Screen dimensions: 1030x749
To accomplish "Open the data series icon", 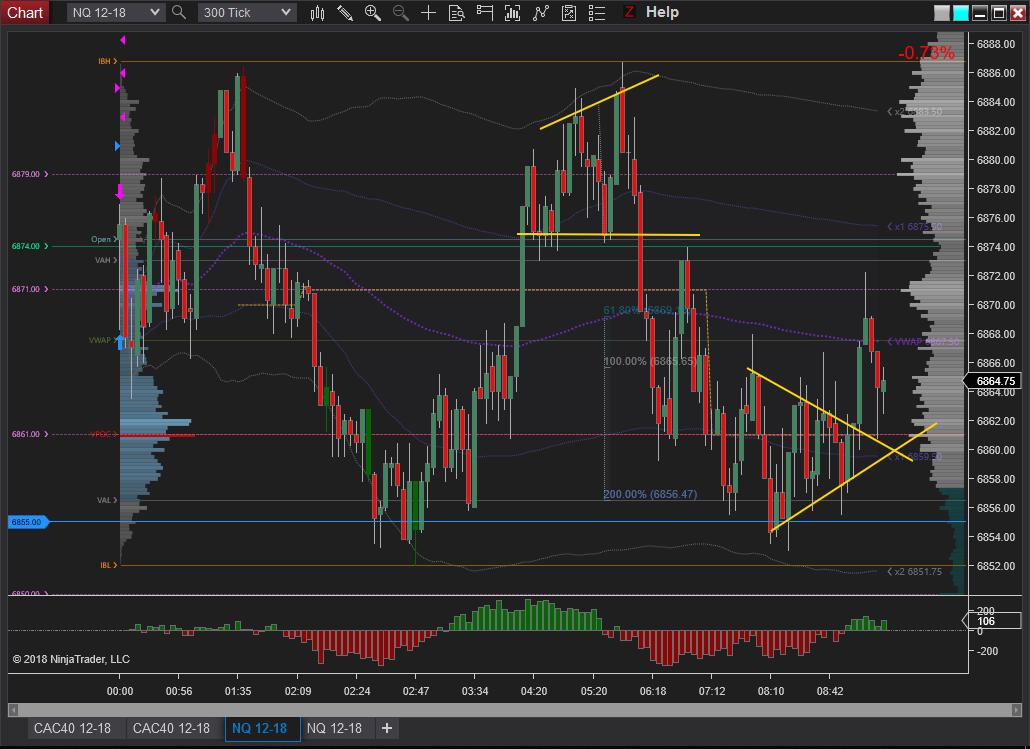I will 512,12.
